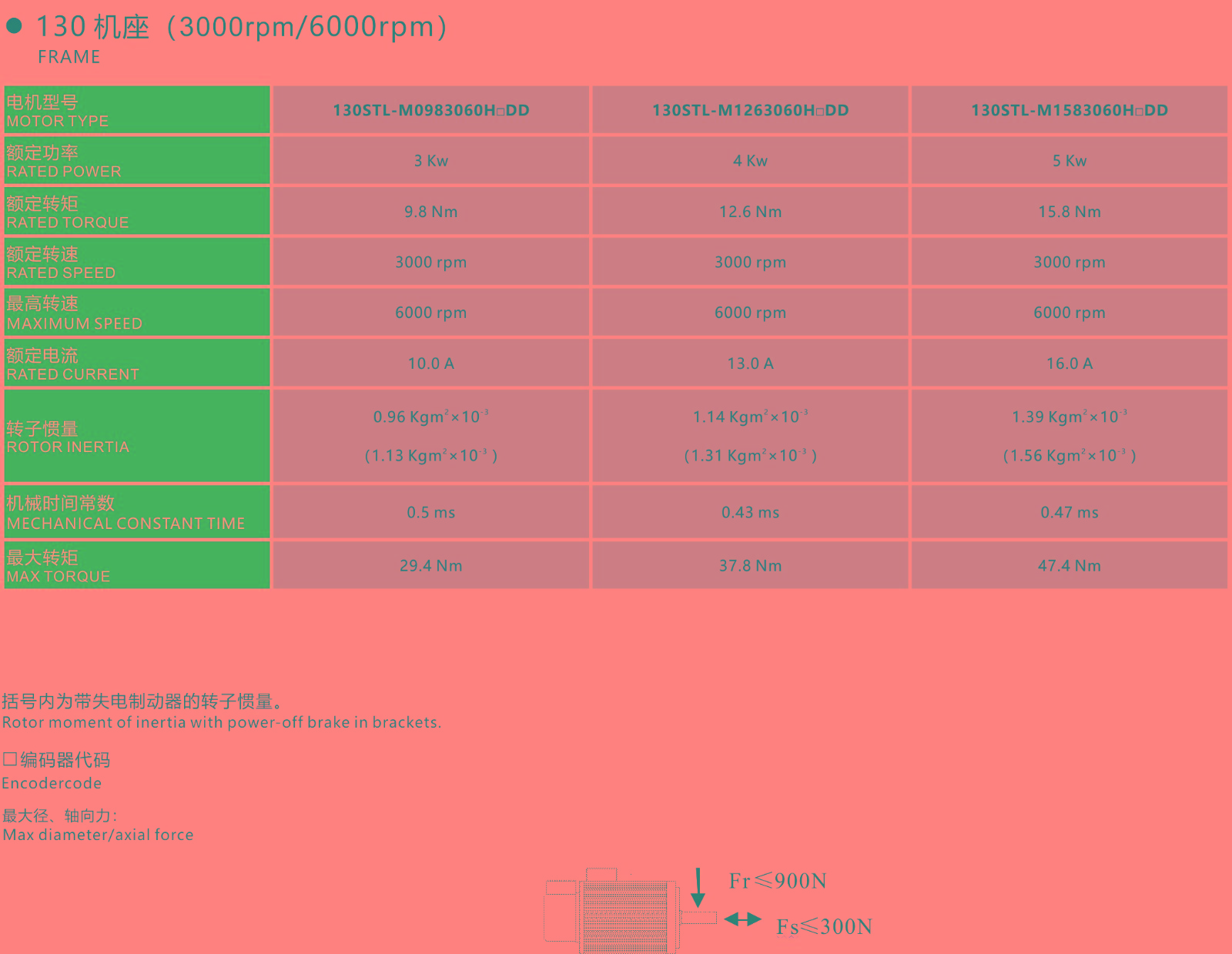
Task: Click the 47.4 Nm max torque value
Action: pos(1069,566)
